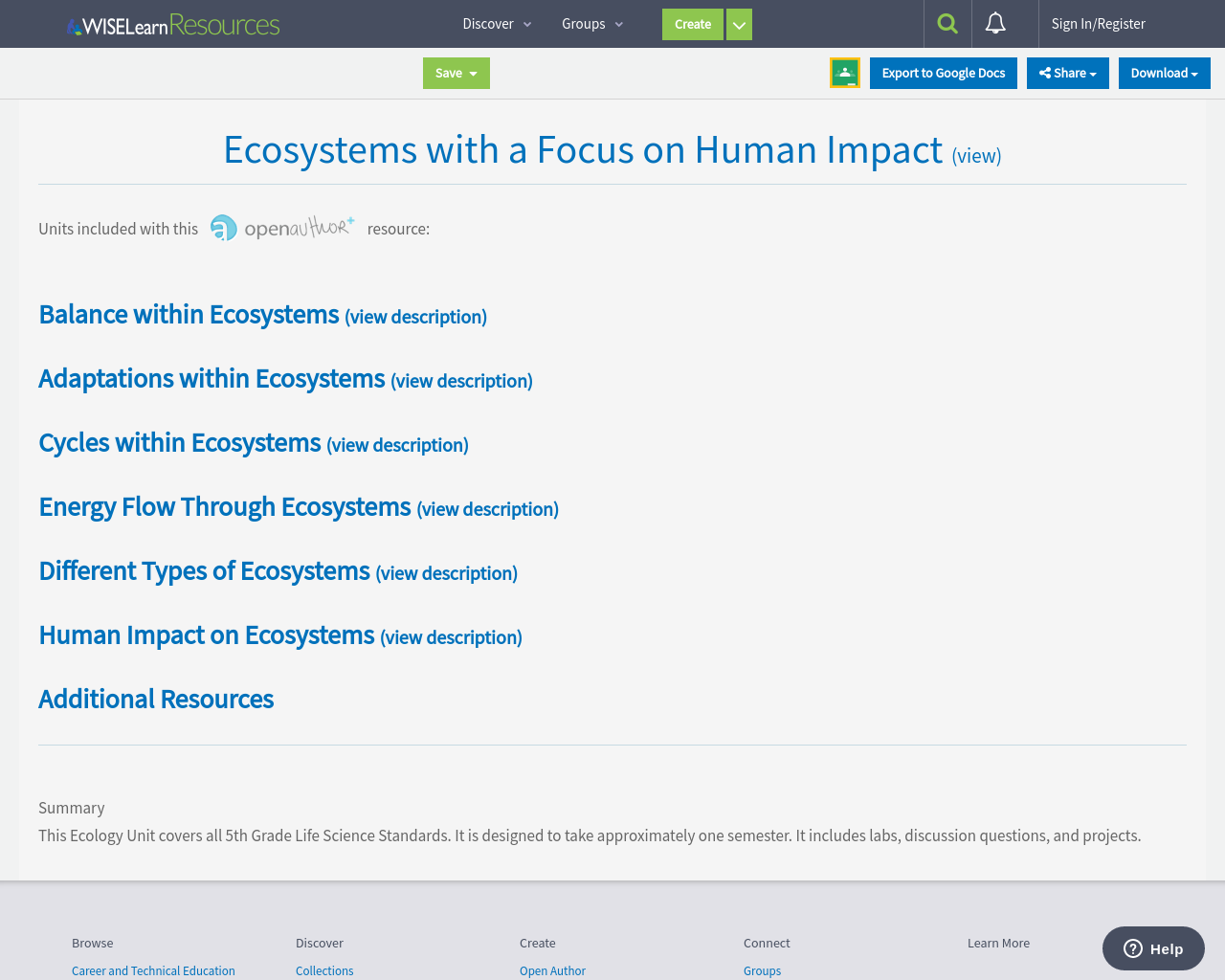
Task: Expand the Create button's dropdown arrow
Action: [x=739, y=24]
